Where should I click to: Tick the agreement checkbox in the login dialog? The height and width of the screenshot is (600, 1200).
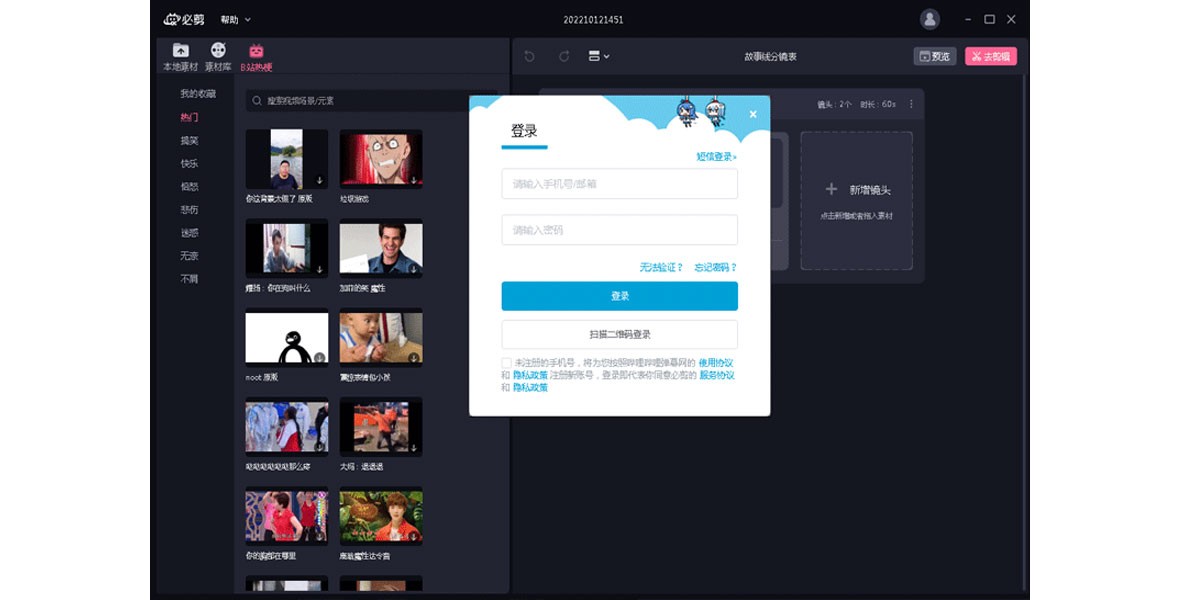click(x=506, y=362)
